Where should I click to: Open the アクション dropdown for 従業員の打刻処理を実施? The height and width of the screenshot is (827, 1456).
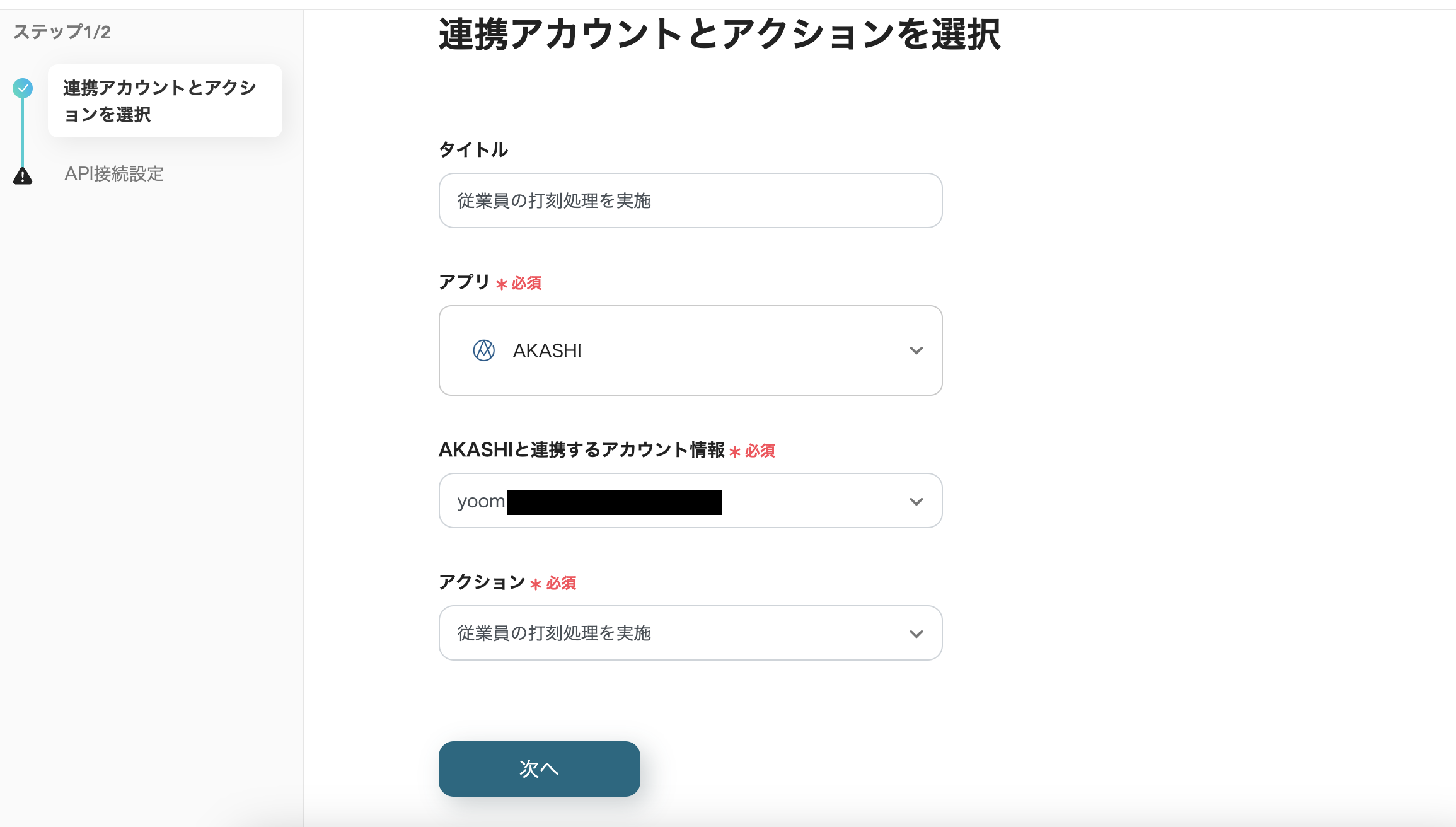coord(690,633)
